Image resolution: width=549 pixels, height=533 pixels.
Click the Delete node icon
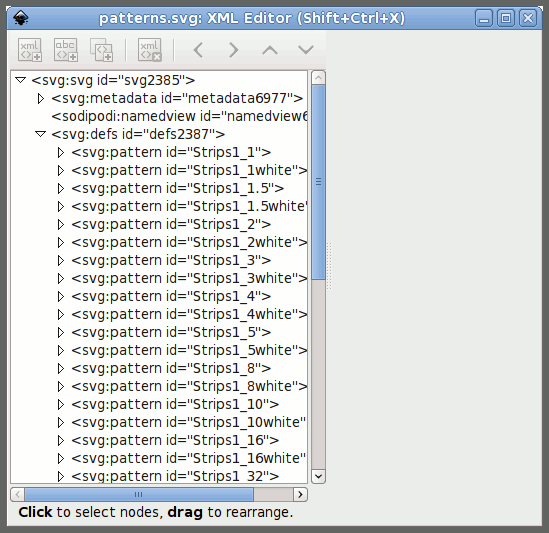tap(150, 50)
